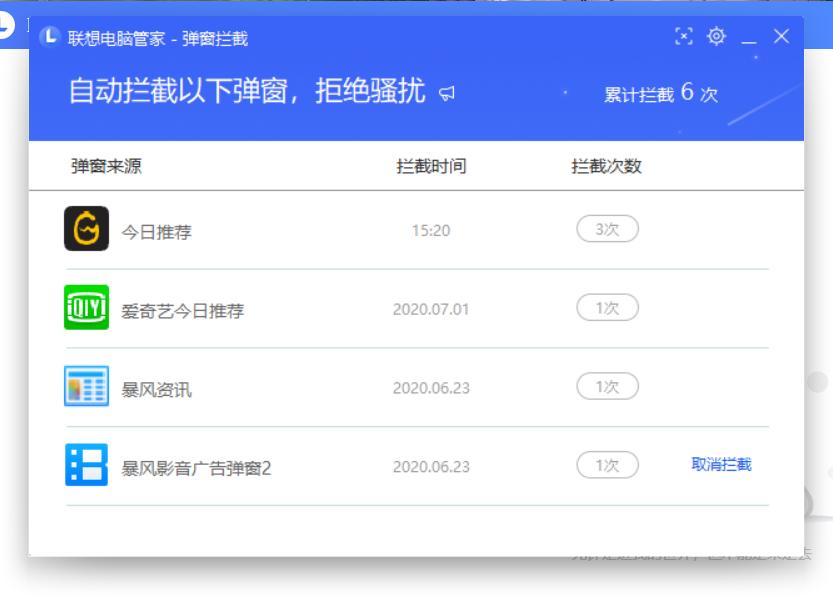This screenshot has width=833, height=598.
Task: Click the 今日推荐 yellow app icon
Action: 85,228
